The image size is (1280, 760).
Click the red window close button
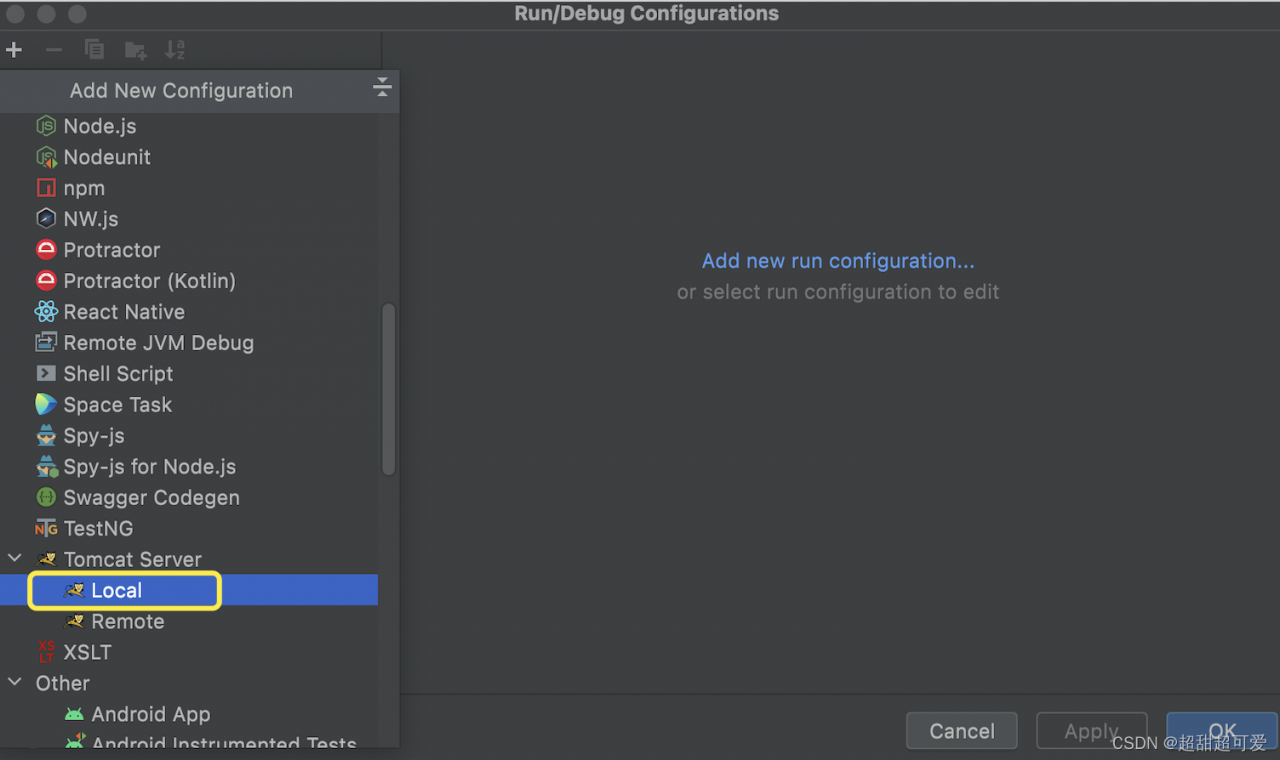pyautogui.click(x=15, y=14)
